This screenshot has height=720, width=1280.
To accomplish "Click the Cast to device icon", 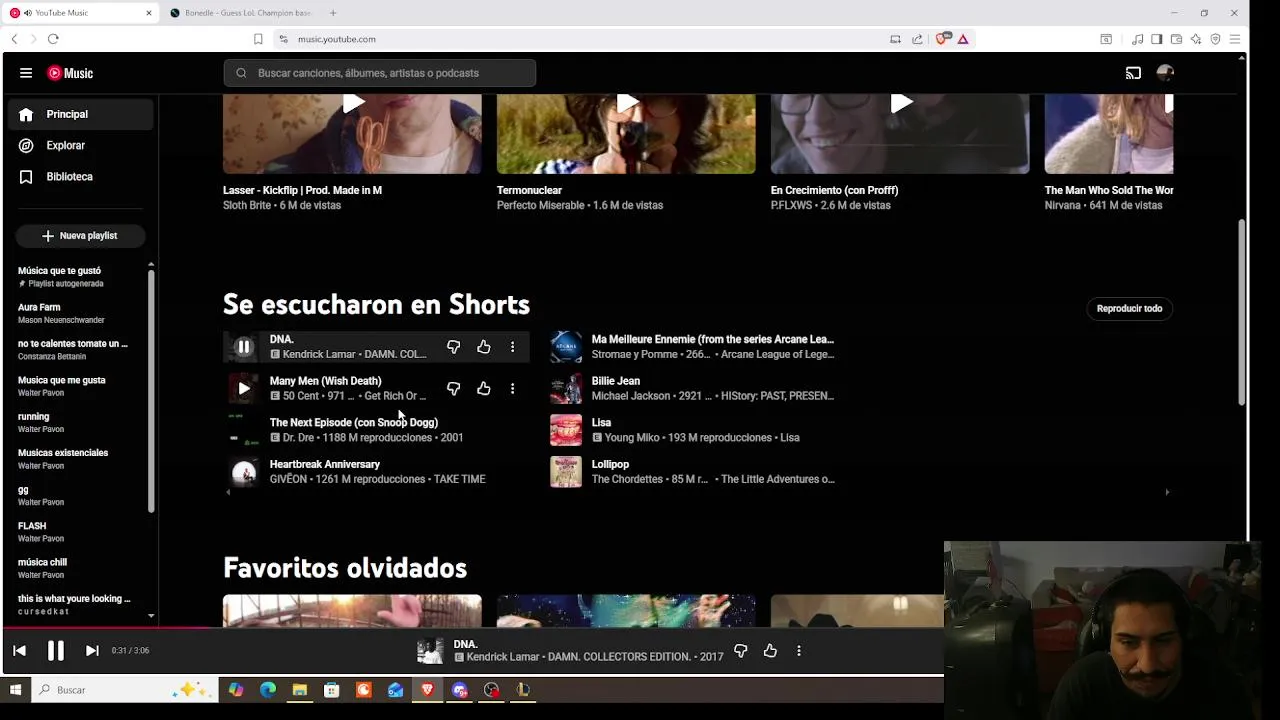I will [1133, 73].
